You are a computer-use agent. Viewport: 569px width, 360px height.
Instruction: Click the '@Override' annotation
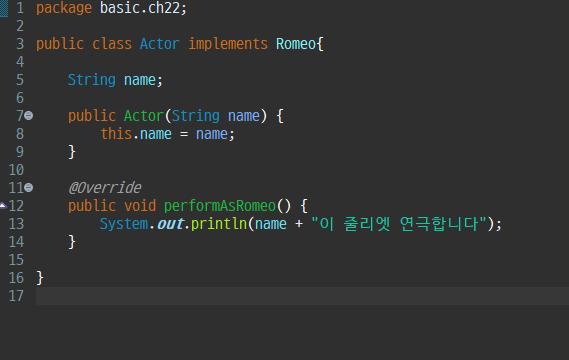105,188
